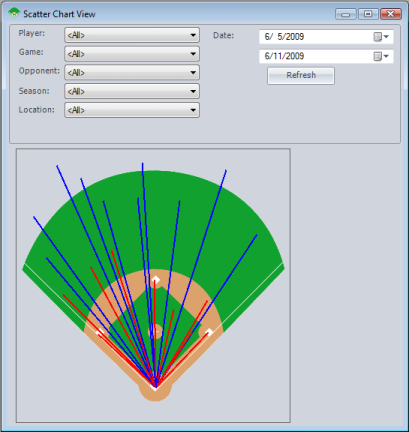Maximize the Scatter Chart View window
Screen dimensions: 409x432
coord(368,14)
